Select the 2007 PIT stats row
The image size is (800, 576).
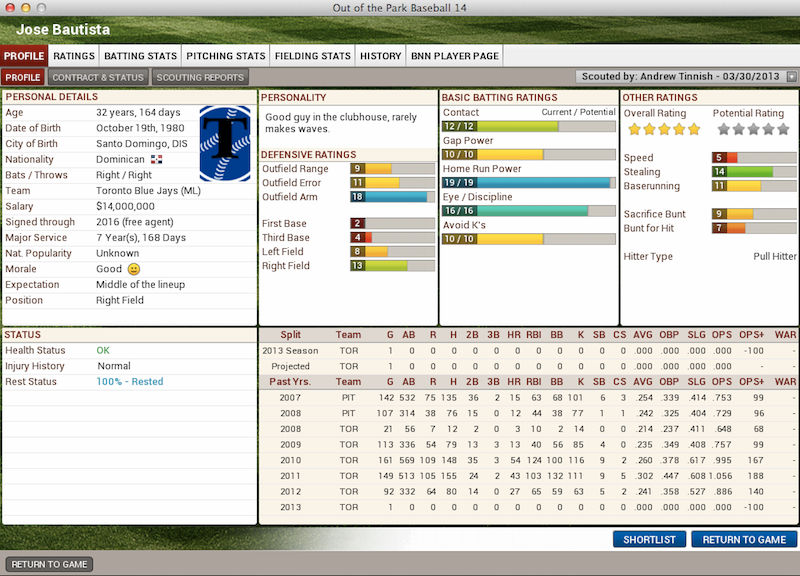coord(528,397)
